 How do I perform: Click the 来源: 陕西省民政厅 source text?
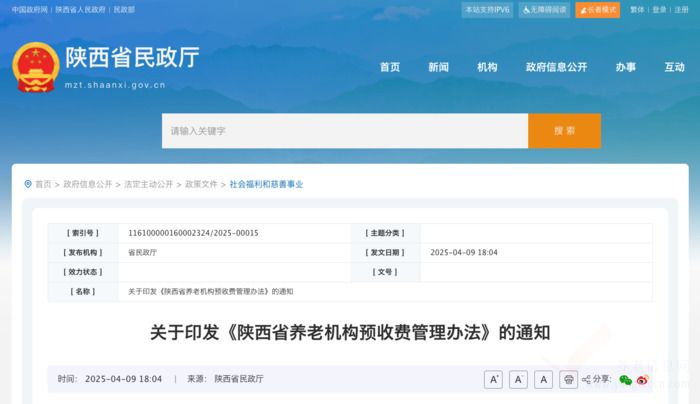[x=225, y=379]
